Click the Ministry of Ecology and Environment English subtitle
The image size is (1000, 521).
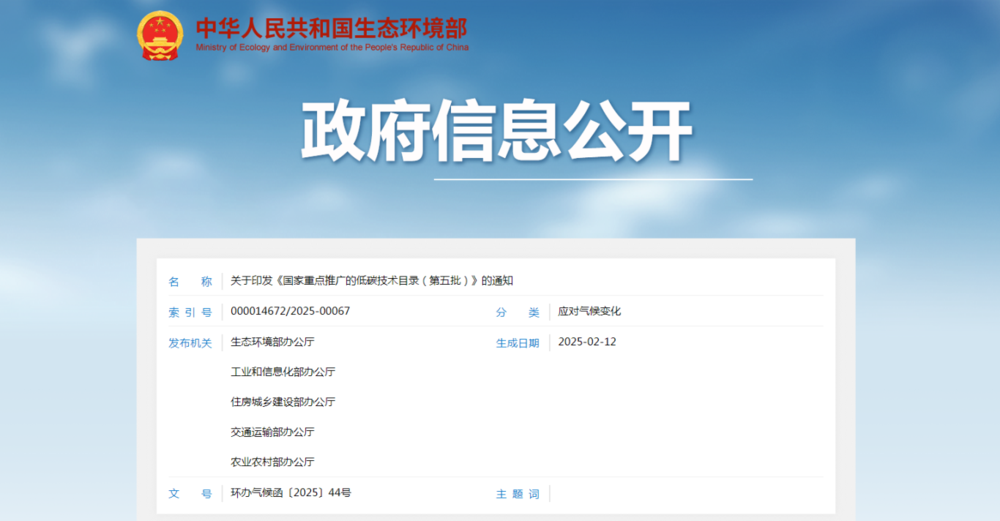(x=332, y=47)
